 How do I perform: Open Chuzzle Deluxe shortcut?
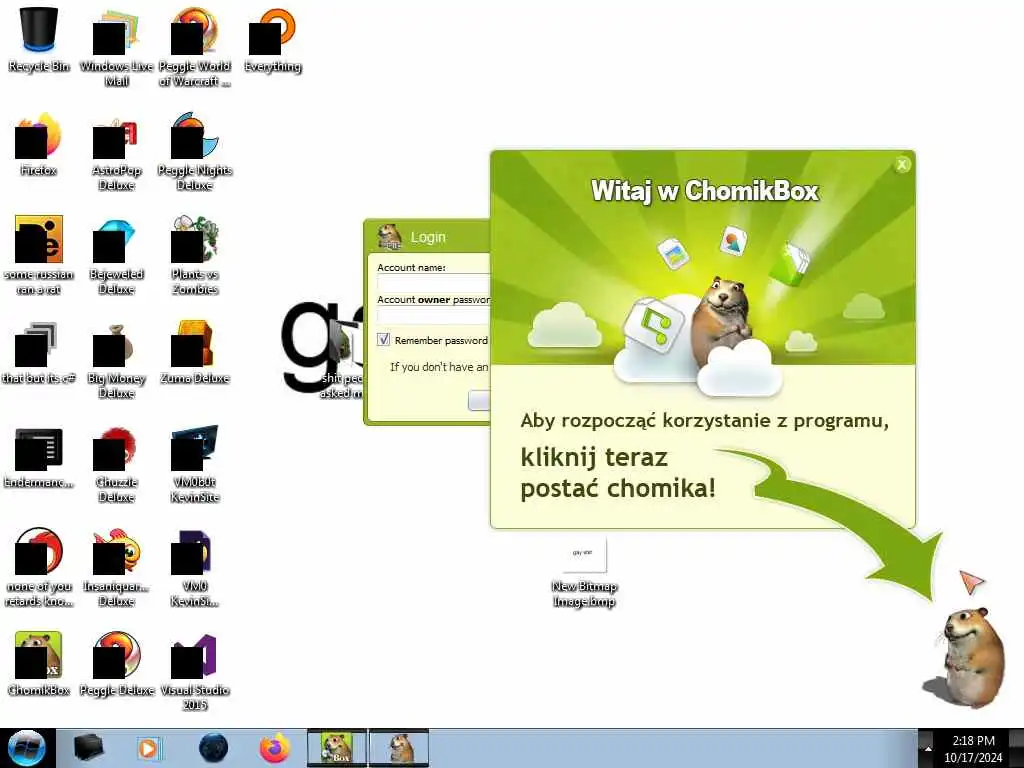pyautogui.click(x=116, y=464)
